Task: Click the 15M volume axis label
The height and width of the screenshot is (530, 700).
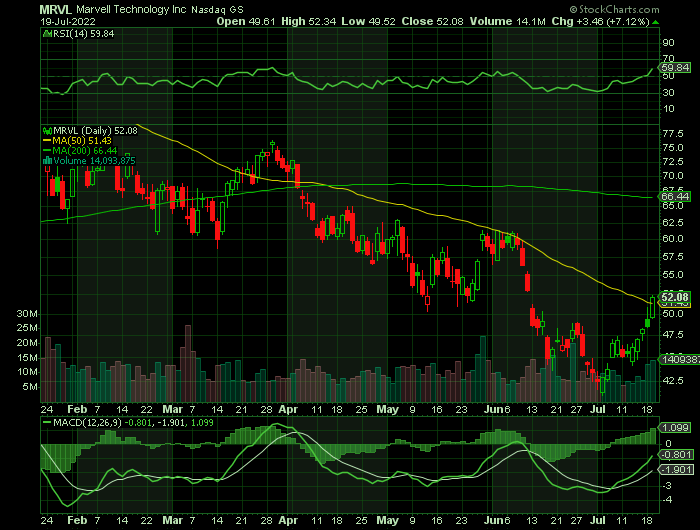Action: click(x=27, y=358)
